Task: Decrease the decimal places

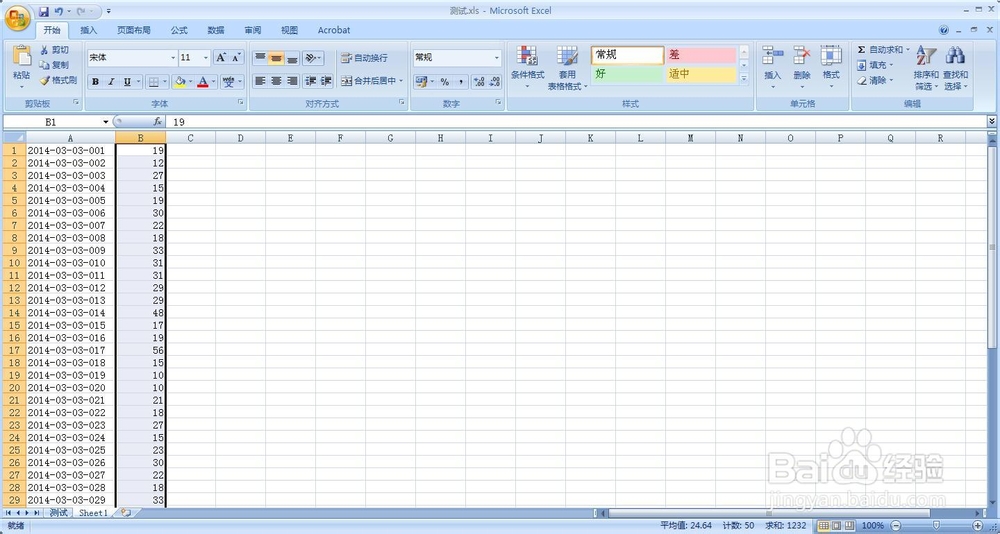Action: [494, 82]
